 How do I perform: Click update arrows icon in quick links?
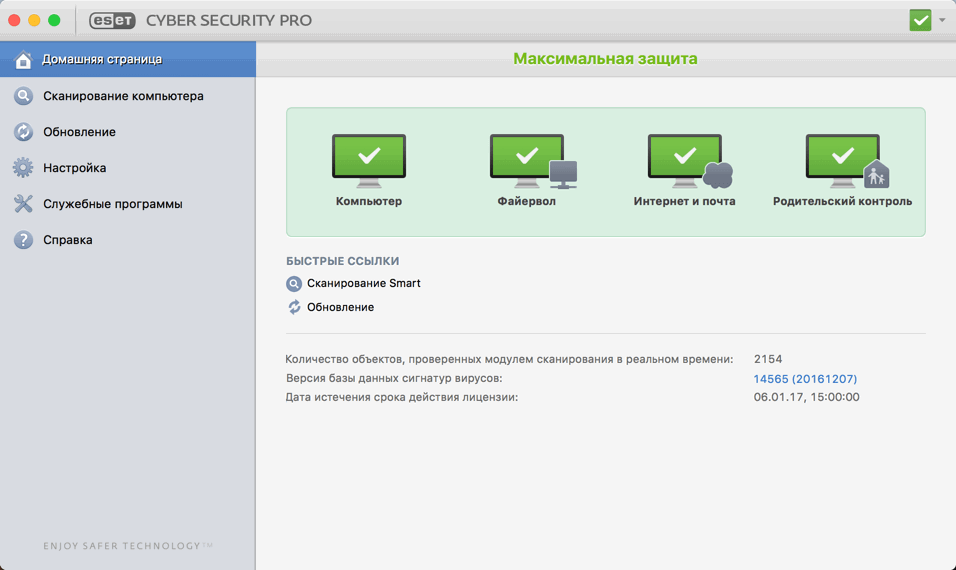[x=294, y=307]
